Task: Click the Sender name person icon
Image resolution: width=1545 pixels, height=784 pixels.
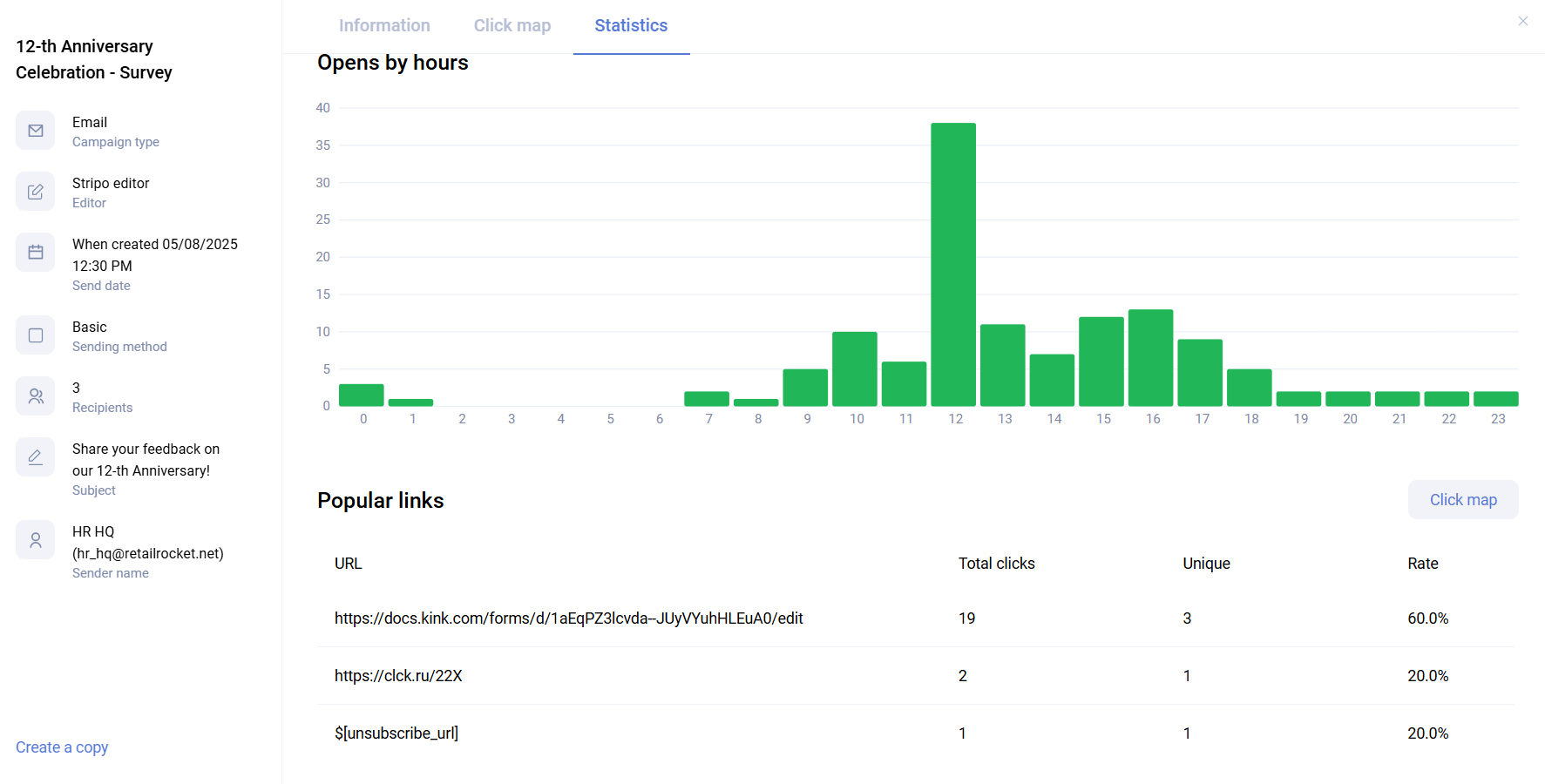Action: click(x=36, y=540)
